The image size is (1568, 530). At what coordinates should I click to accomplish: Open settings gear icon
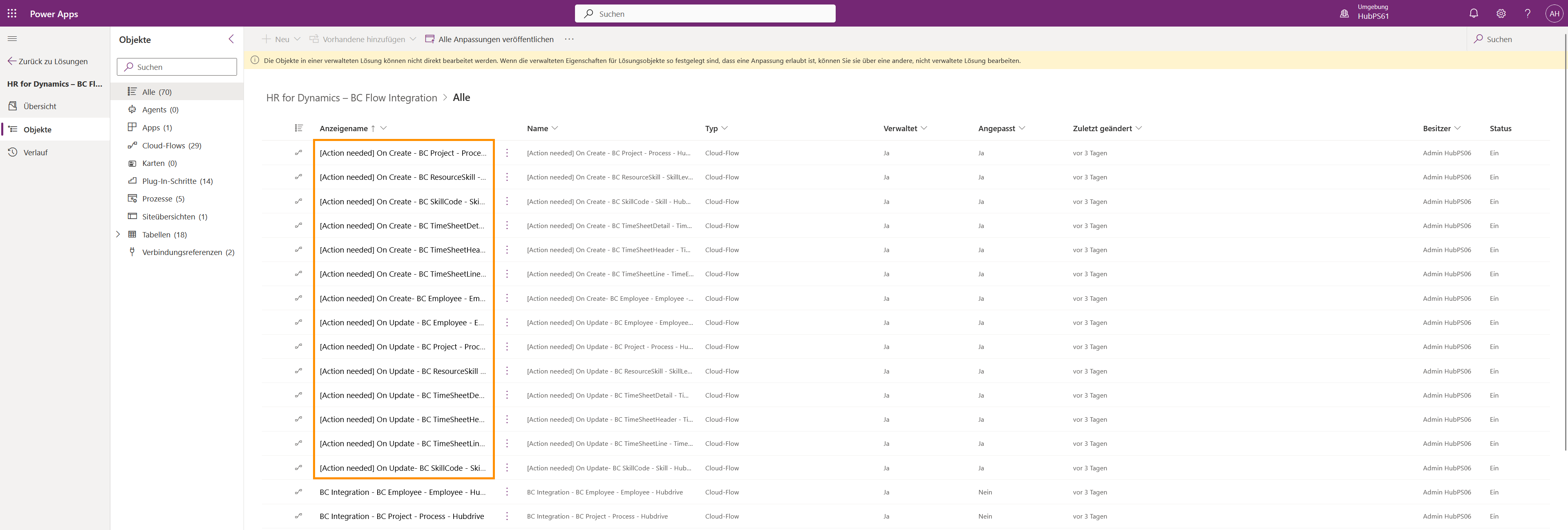click(x=1501, y=13)
